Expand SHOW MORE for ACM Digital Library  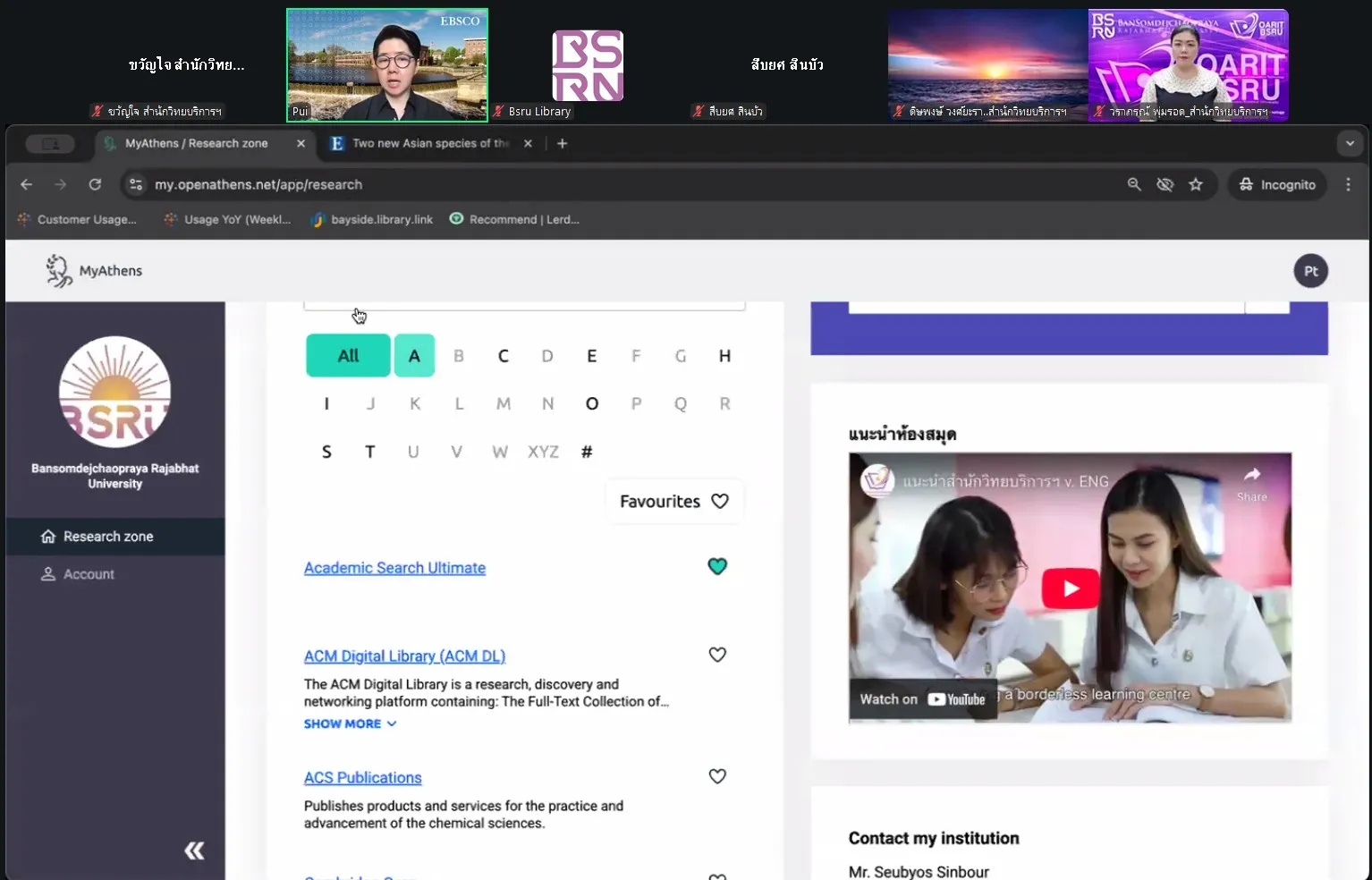point(350,723)
